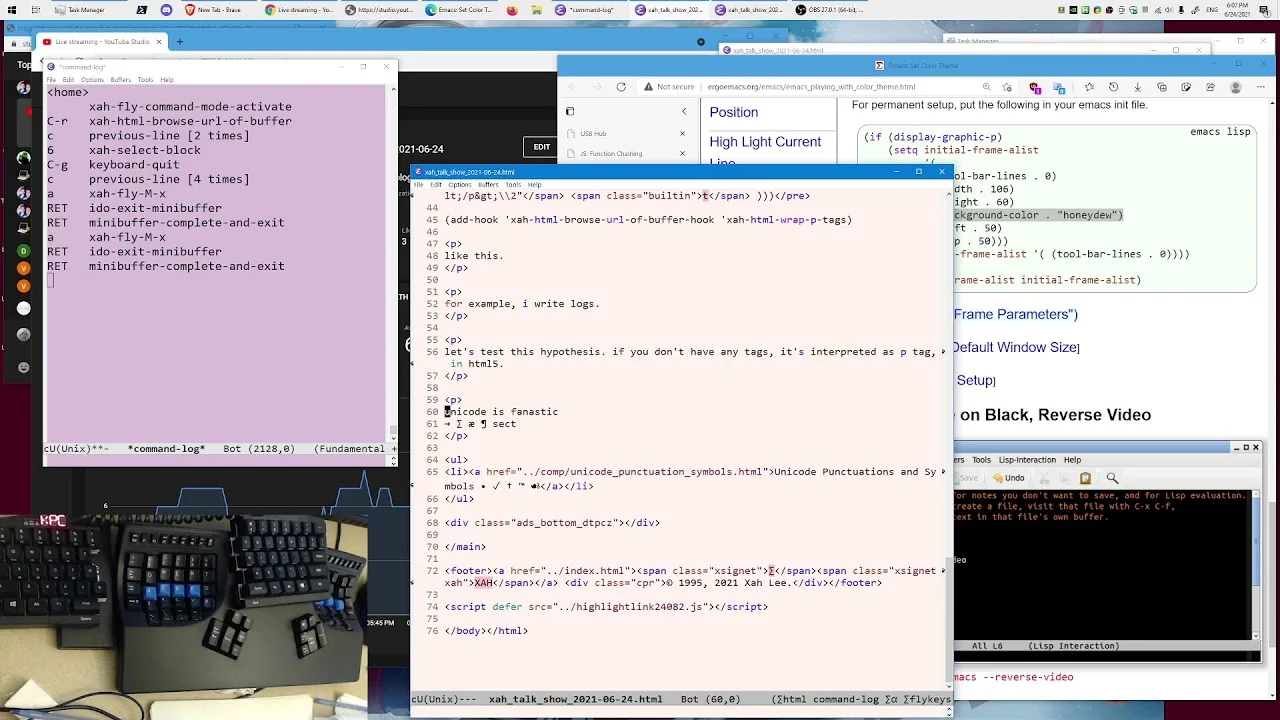Open Edge History icon
This screenshot has height=720, width=1280.
(1113, 87)
